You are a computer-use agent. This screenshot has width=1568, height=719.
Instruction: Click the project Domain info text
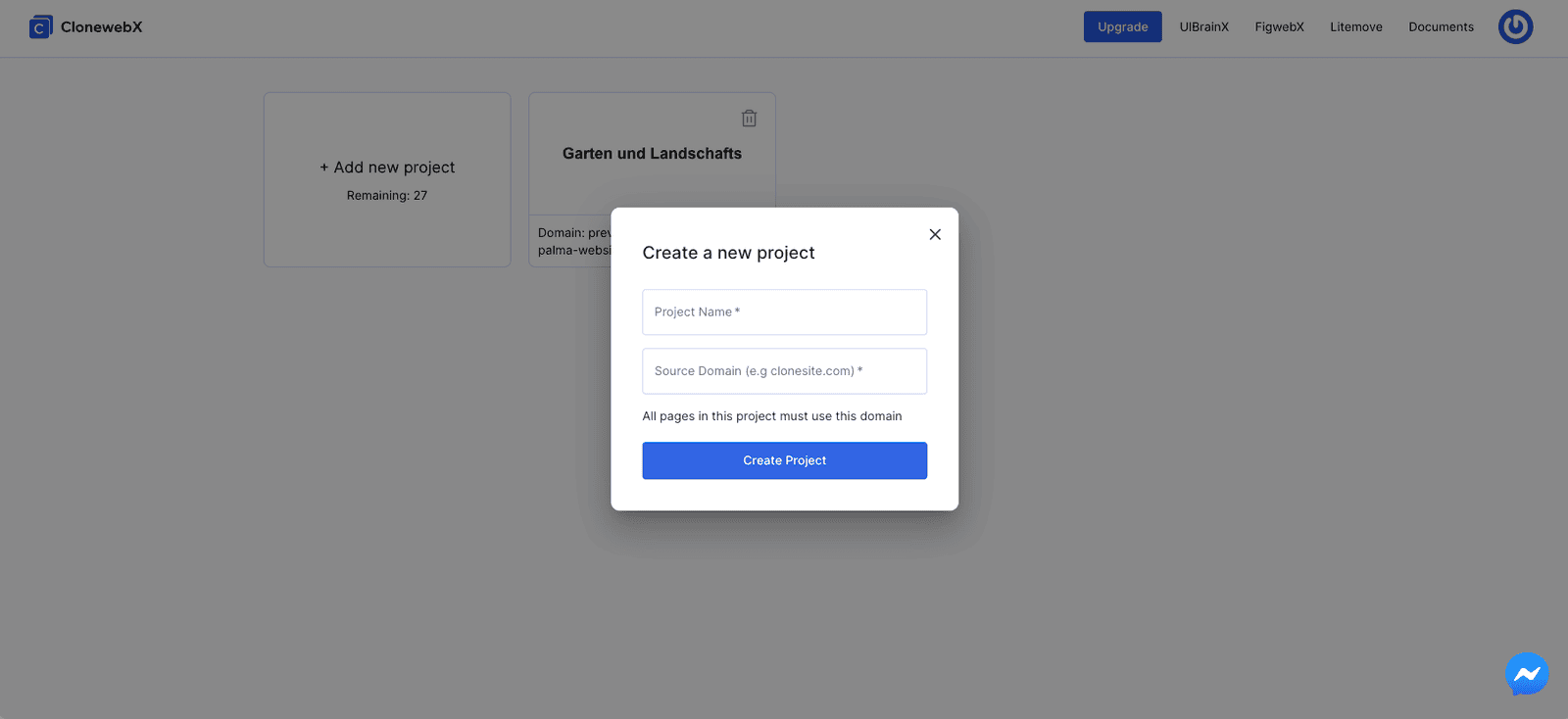tap(573, 241)
